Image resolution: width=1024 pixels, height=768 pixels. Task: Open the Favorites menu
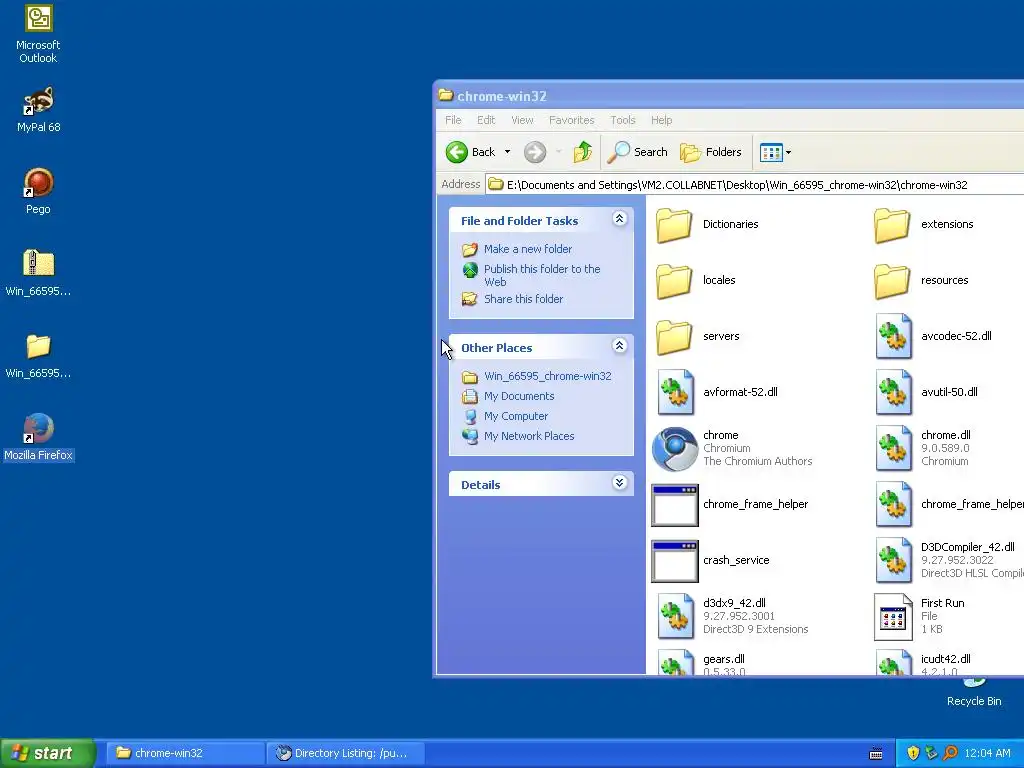pos(571,120)
